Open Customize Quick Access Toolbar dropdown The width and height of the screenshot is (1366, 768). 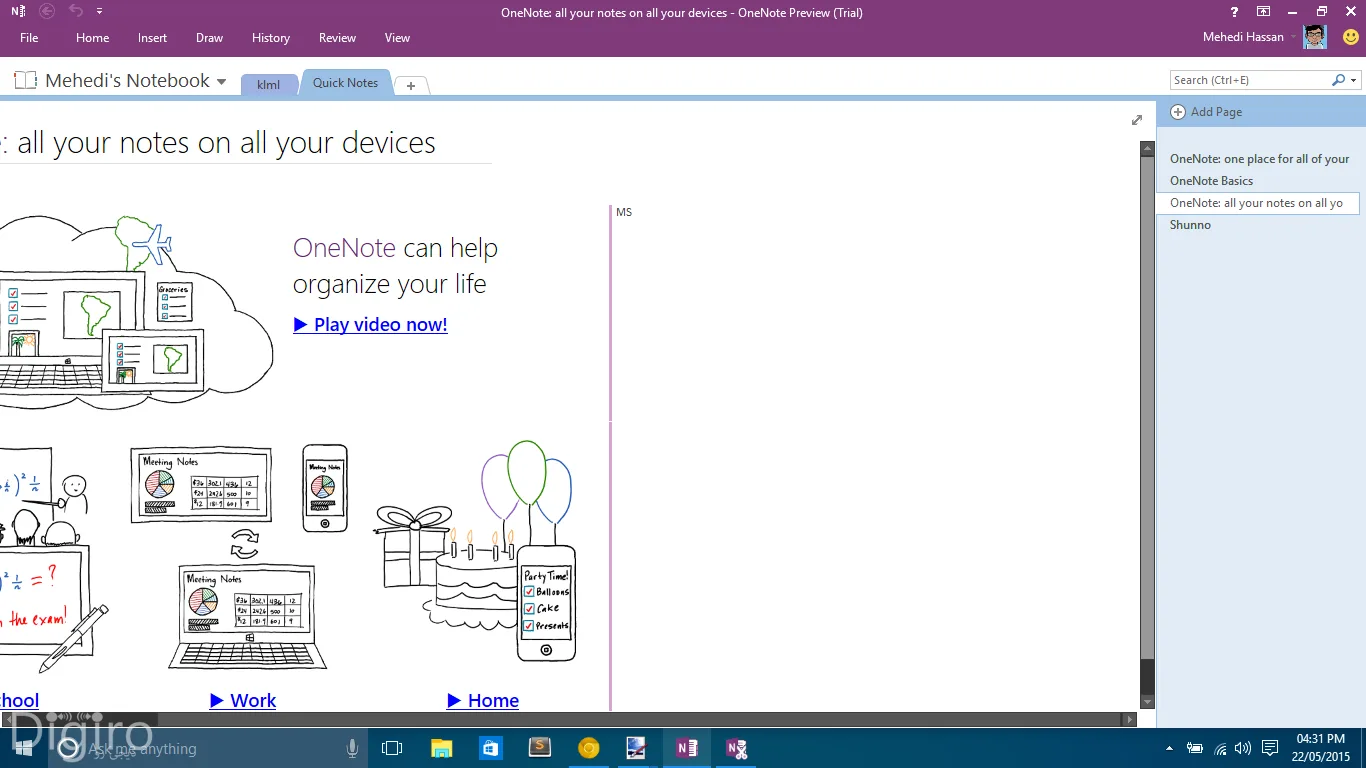[x=99, y=12]
